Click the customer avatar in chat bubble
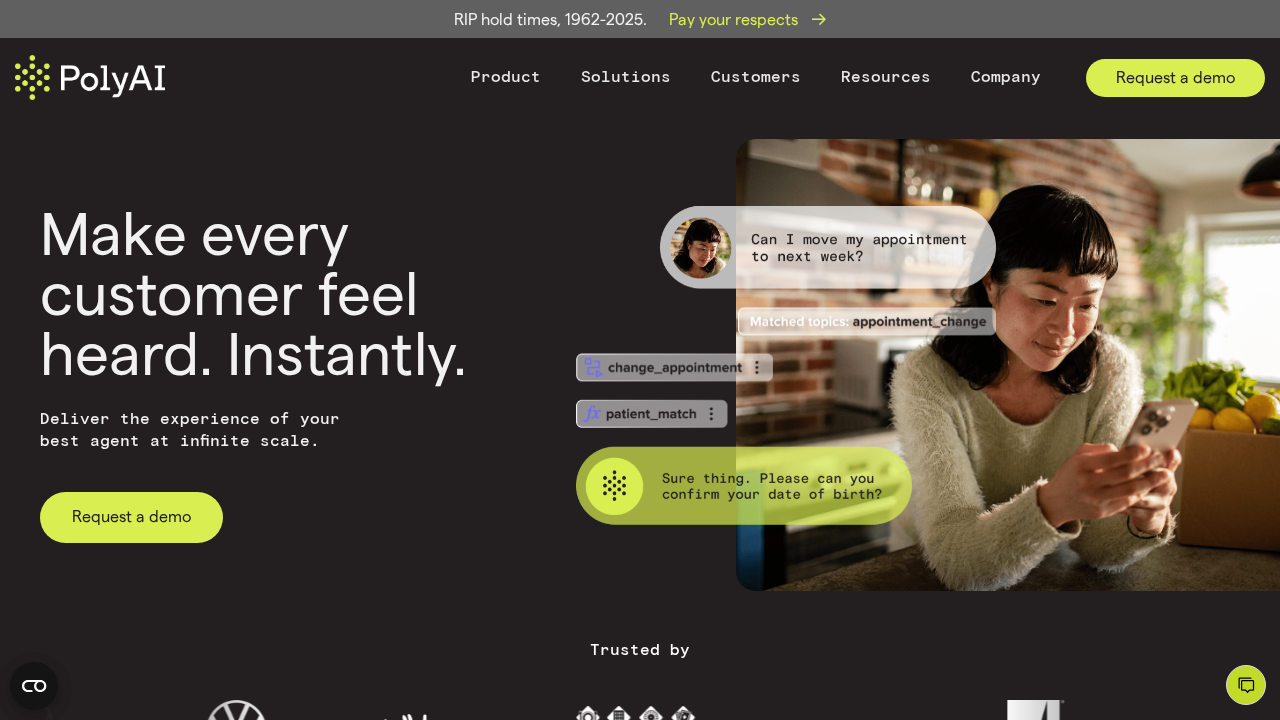 [700, 247]
